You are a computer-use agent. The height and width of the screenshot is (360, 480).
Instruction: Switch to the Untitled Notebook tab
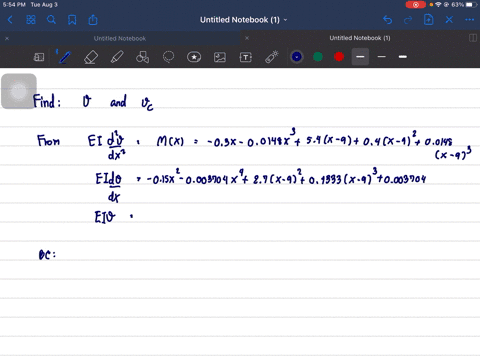120,38
